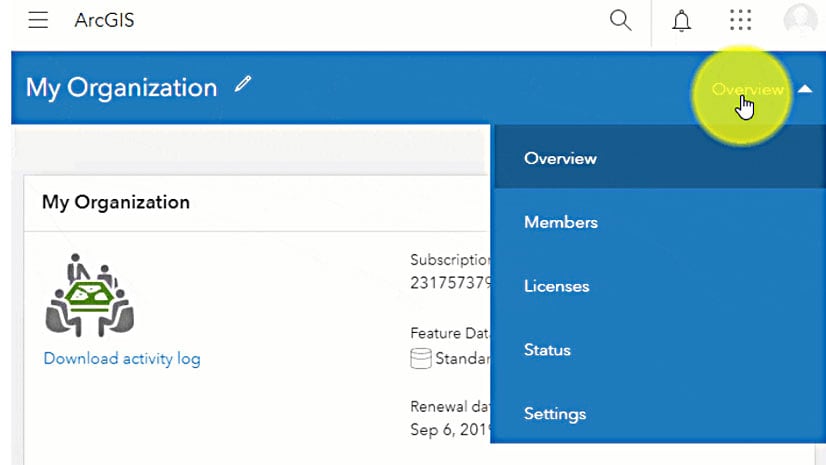Screen dimensions: 826x465
Task: Click the pencil edit icon beside My Organization
Action: tap(242, 86)
